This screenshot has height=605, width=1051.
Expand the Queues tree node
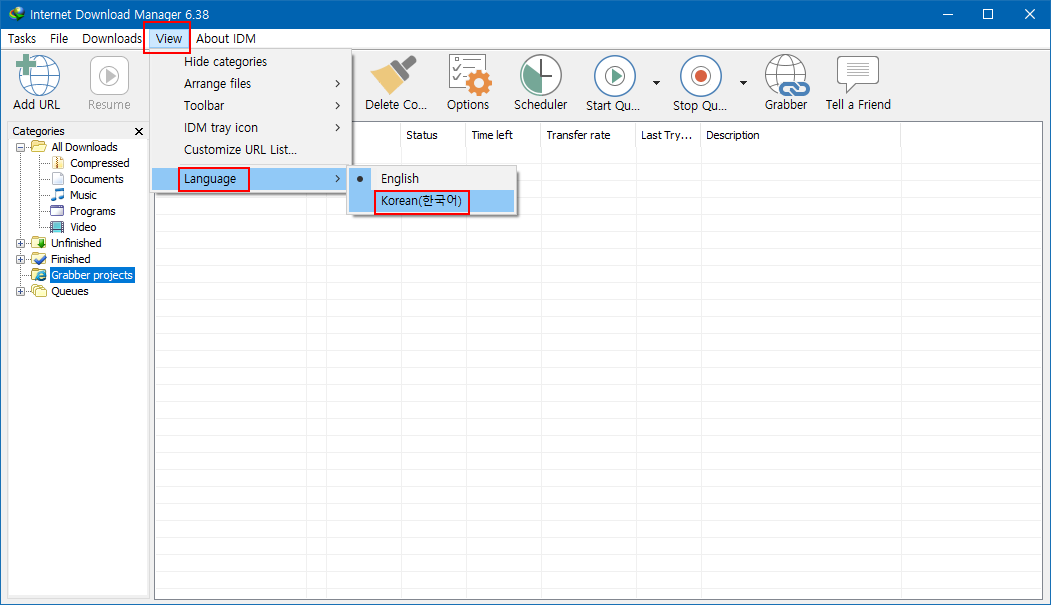[x=21, y=291]
